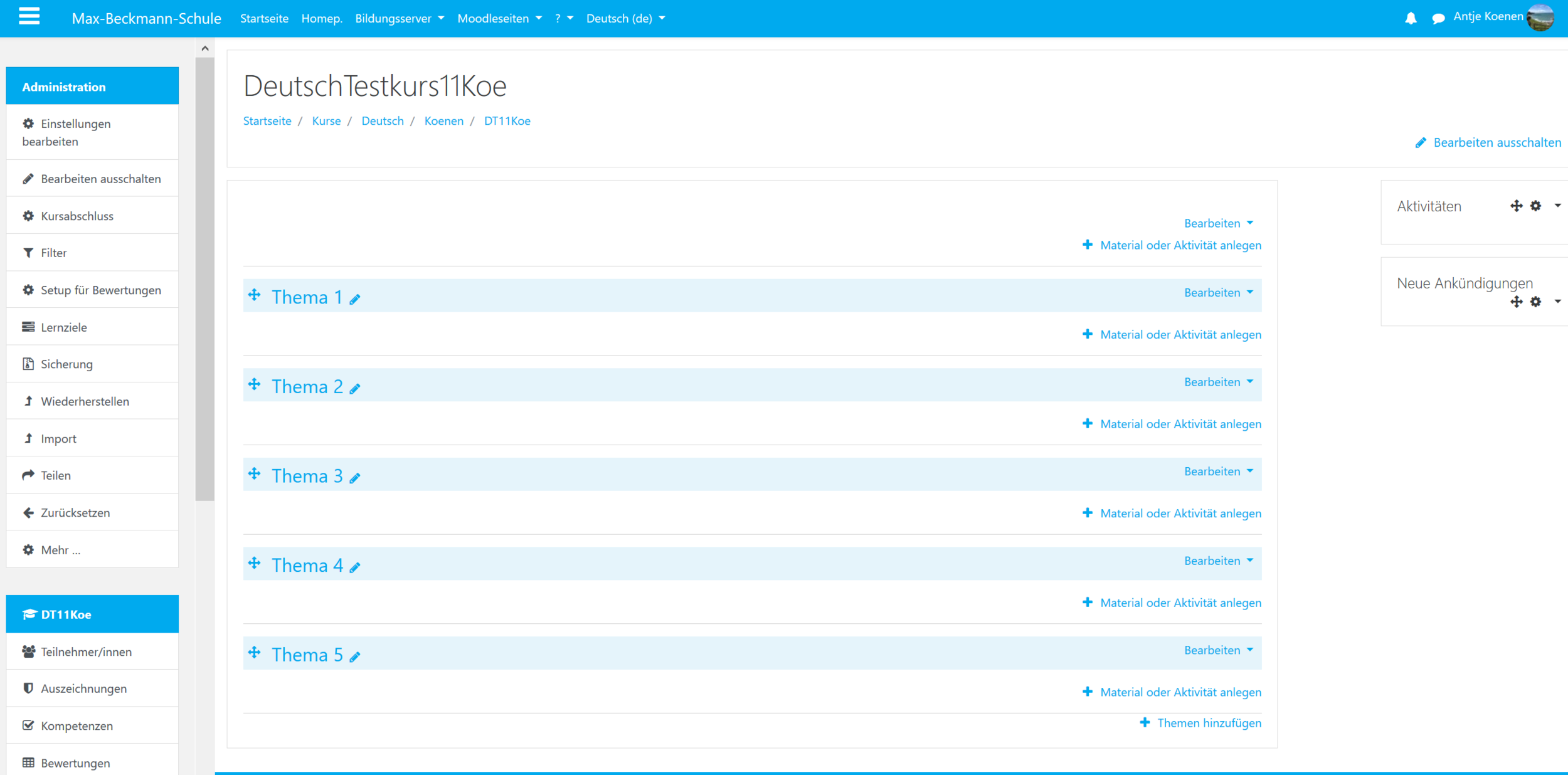The height and width of the screenshot is (775, 1568).
Task: Click Bearbeiten ausschalten in Administration sidebar
Action: pyautogui.click(x=100, y=179)
